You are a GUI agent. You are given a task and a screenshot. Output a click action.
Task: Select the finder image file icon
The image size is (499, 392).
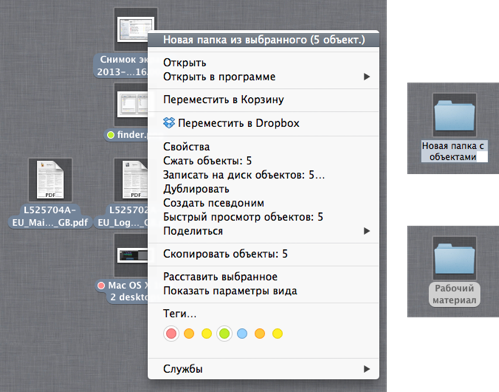(132, 104)
